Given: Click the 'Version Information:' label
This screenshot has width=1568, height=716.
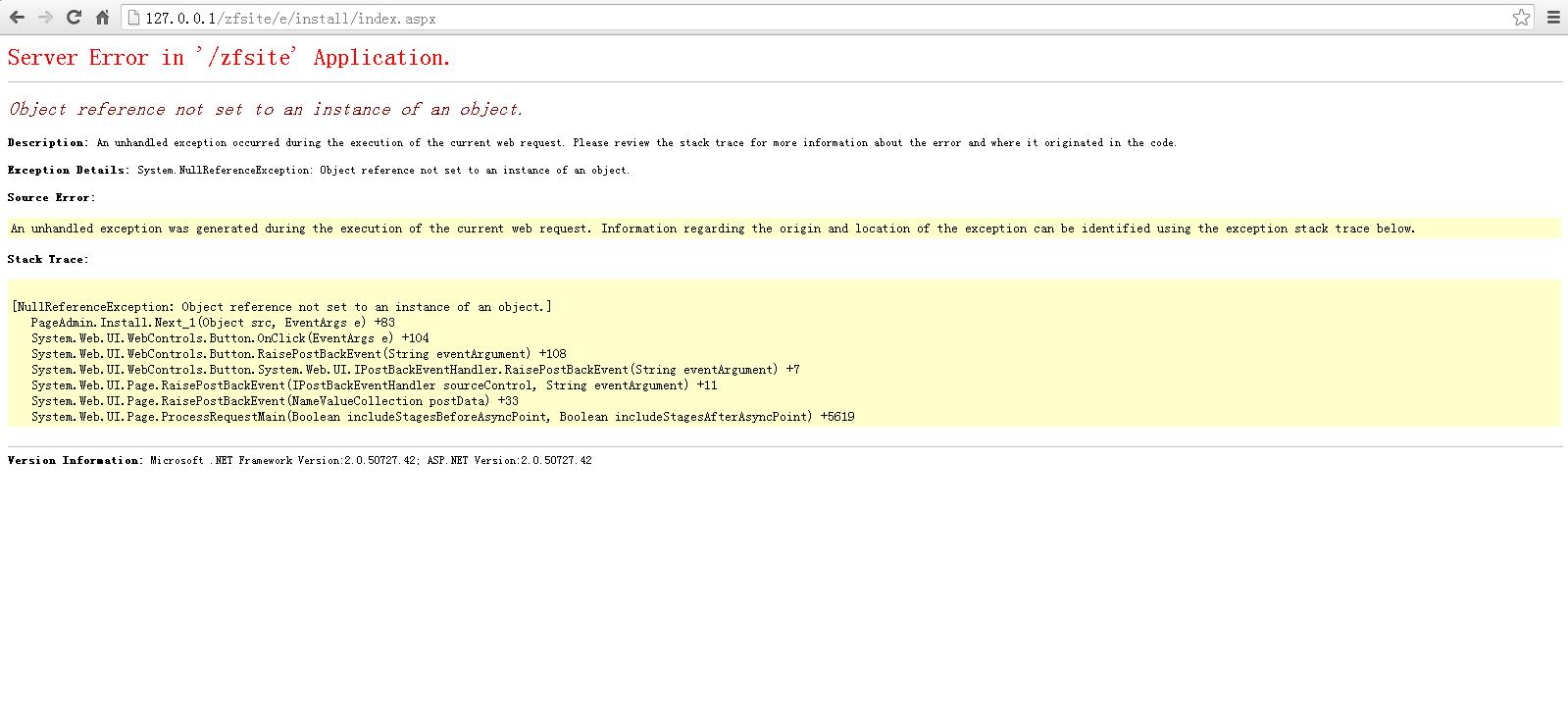Looking at the screenshot, I should click(x=76, y=461).
